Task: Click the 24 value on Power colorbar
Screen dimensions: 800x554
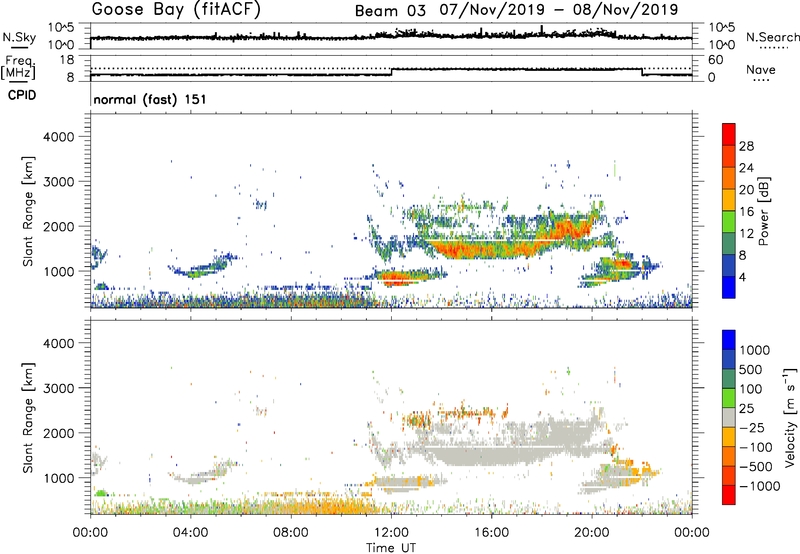Action: point(746,168)
